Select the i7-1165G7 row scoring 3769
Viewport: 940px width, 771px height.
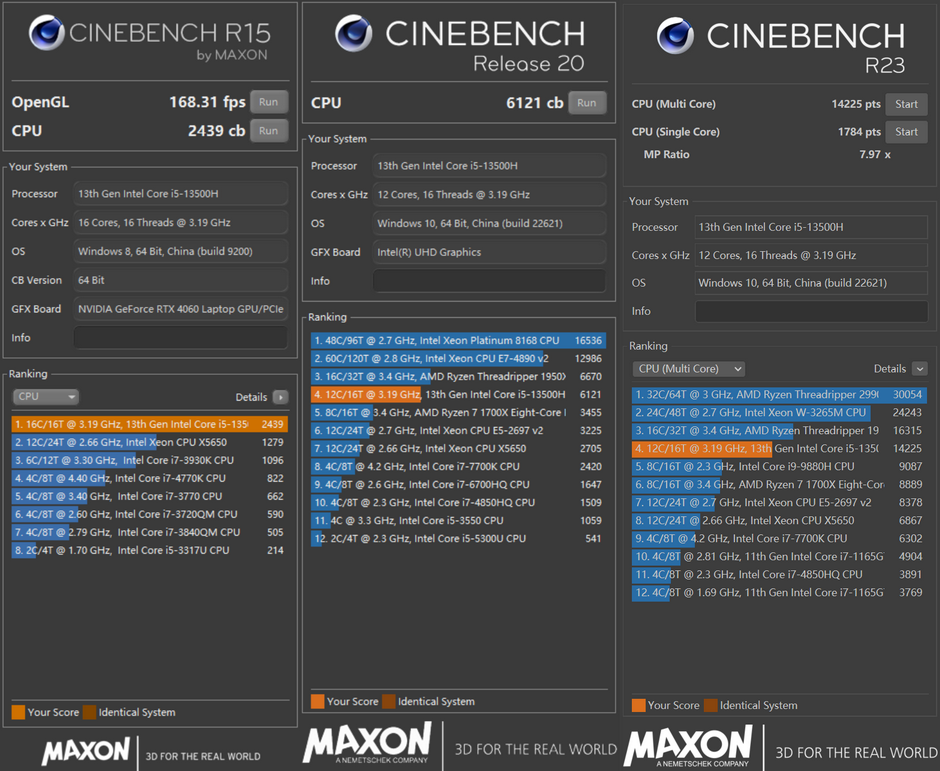click(x=779, y=592)
